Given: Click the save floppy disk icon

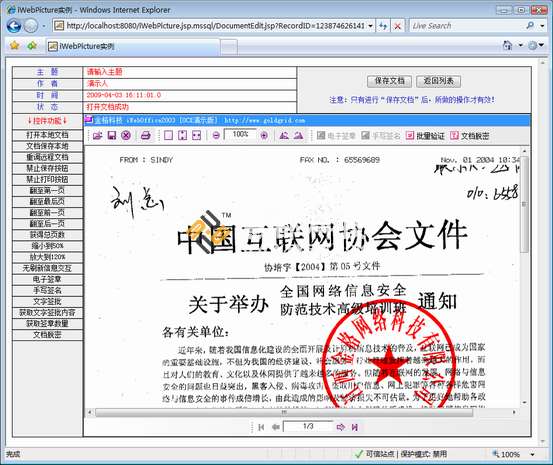Looking at the screenshot, I should click(112, 135).
